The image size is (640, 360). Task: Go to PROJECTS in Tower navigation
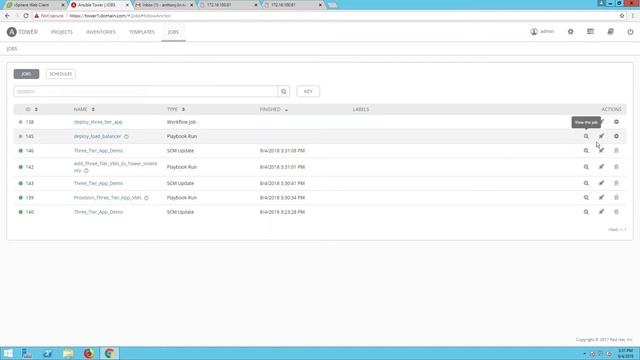(x=62, y=32)
